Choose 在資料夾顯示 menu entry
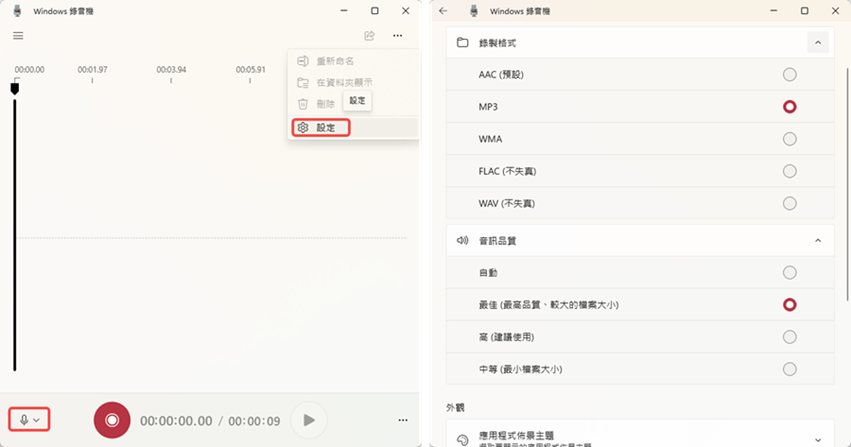 click(x=354, y=82)
